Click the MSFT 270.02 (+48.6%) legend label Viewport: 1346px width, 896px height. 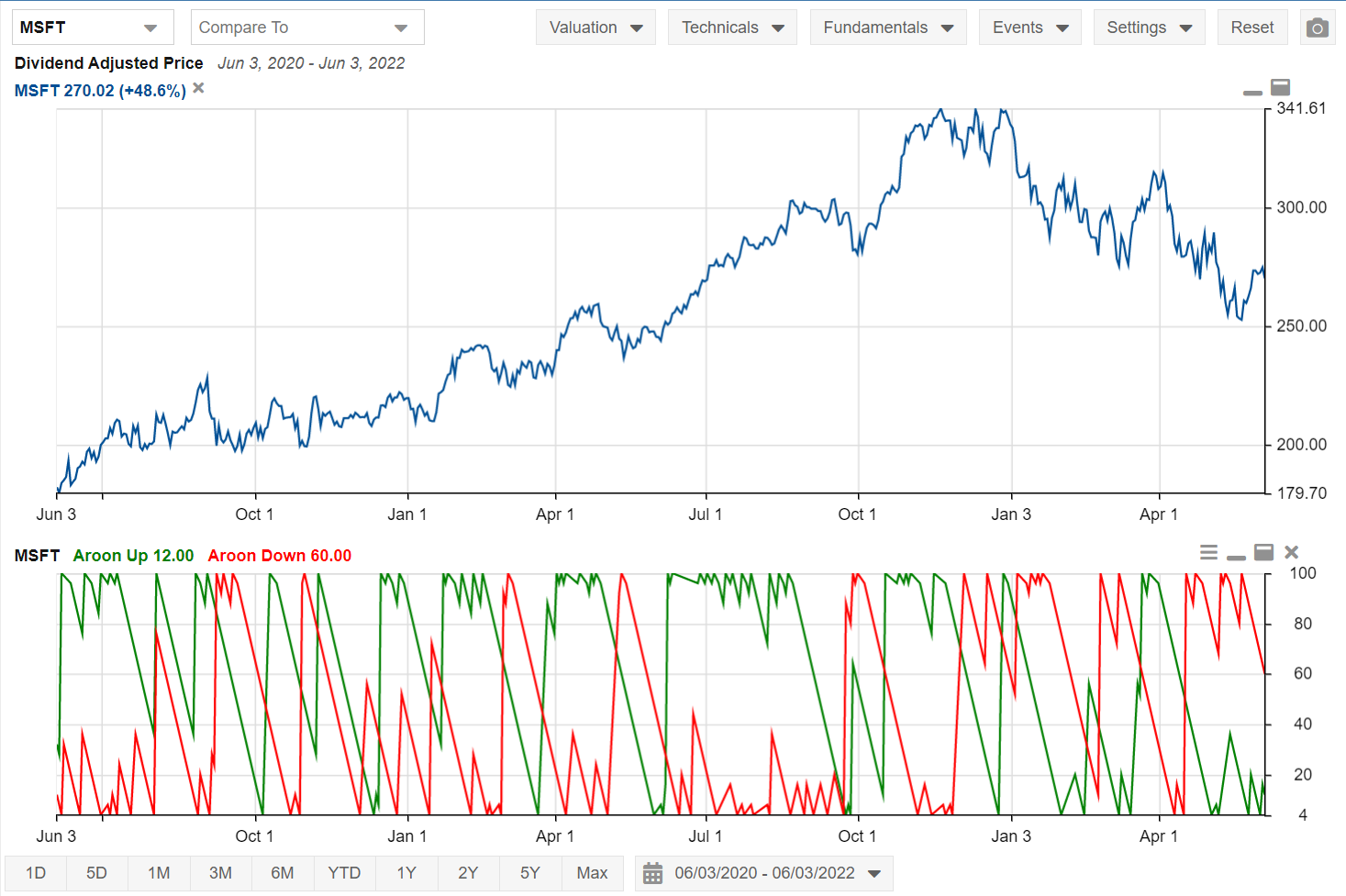click(x=100, y=91)
